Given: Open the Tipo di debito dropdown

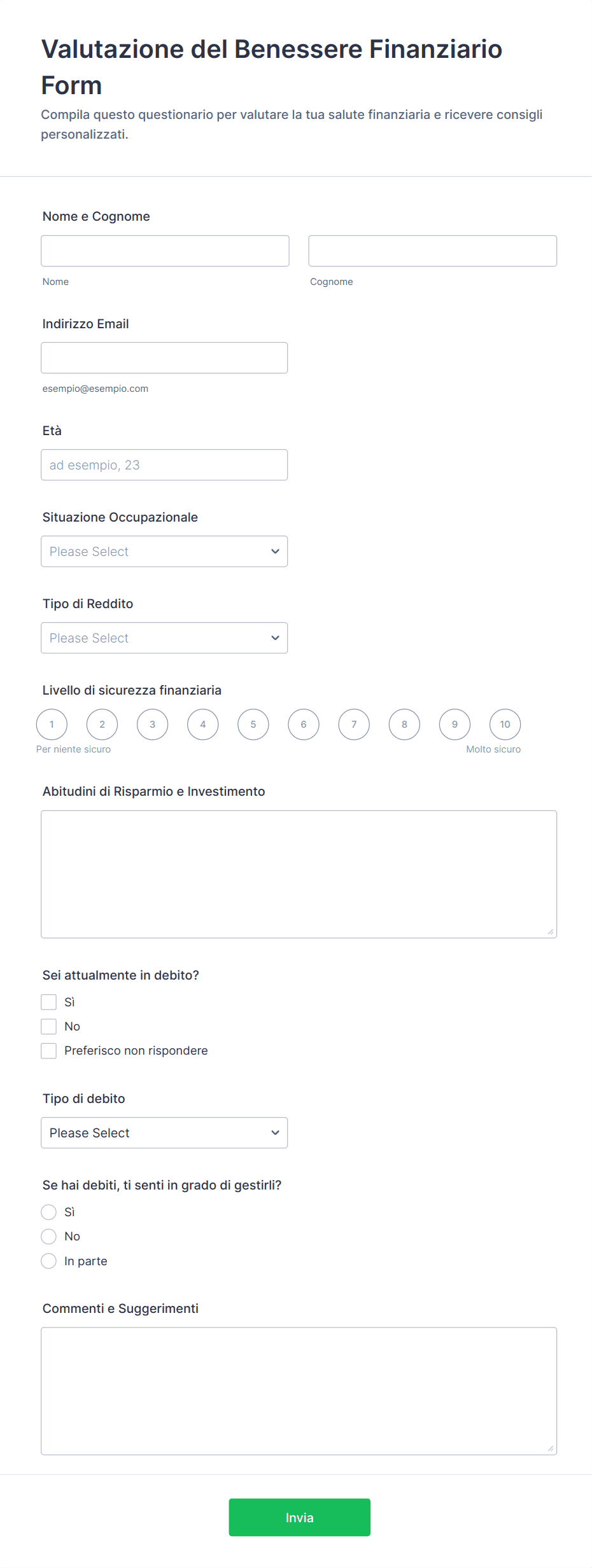Looking at the screenshot, I should pos(164,1133).
